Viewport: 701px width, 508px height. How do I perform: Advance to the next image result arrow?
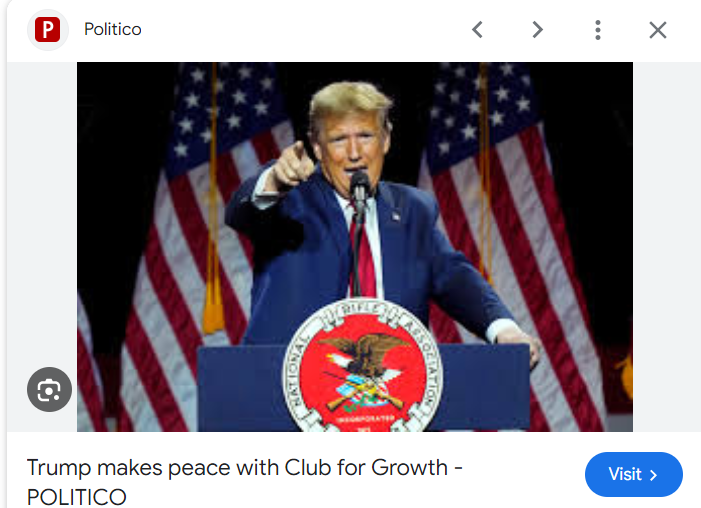(537, 30)
